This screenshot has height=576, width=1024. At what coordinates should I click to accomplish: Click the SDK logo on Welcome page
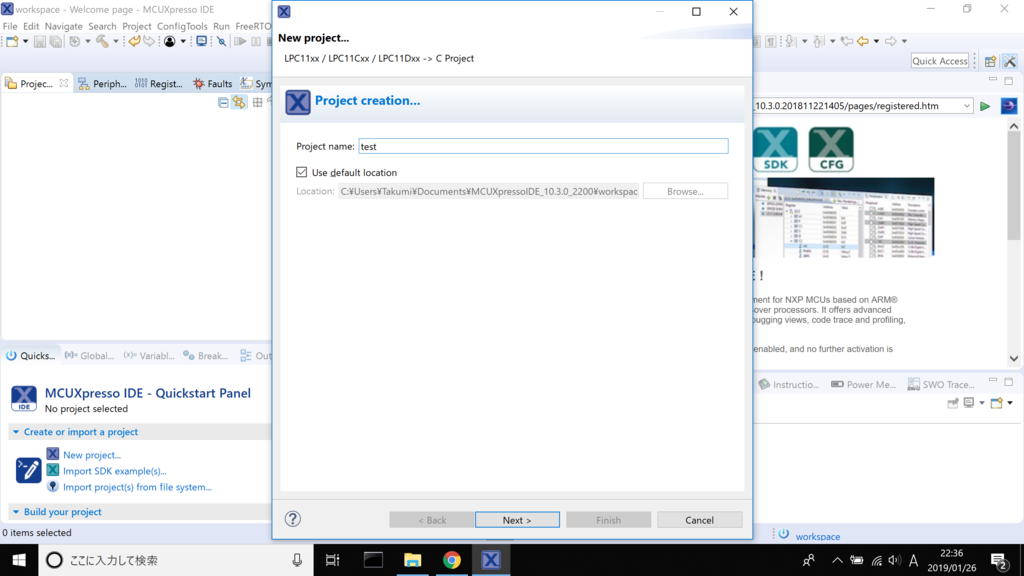775,150
